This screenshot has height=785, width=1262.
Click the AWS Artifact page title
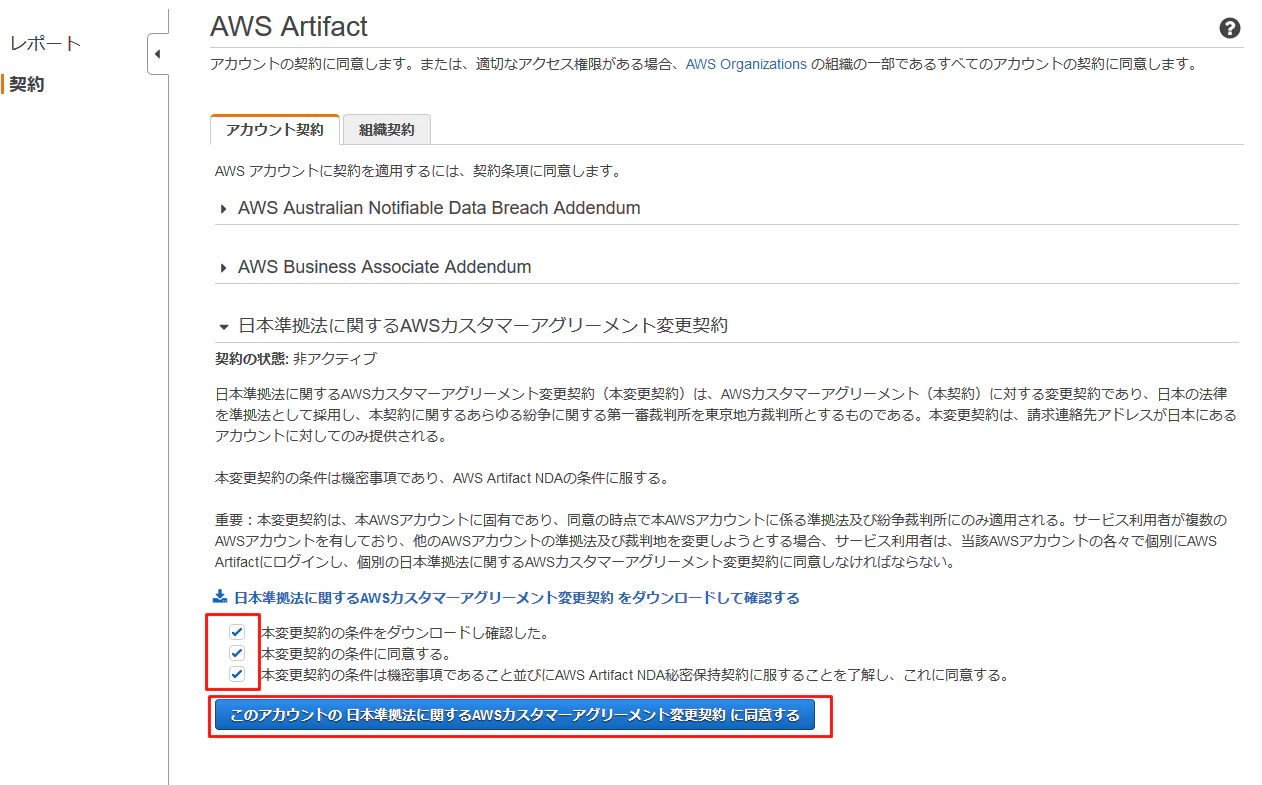pyautogui.click(x=289, y=26)
